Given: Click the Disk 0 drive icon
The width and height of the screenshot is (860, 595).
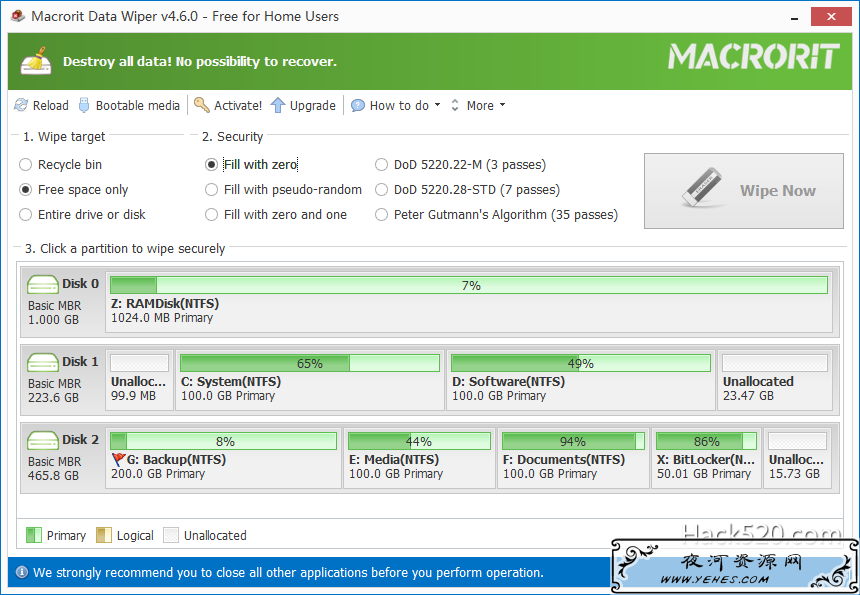Looking at the screenshot, I should pos(43,284).
